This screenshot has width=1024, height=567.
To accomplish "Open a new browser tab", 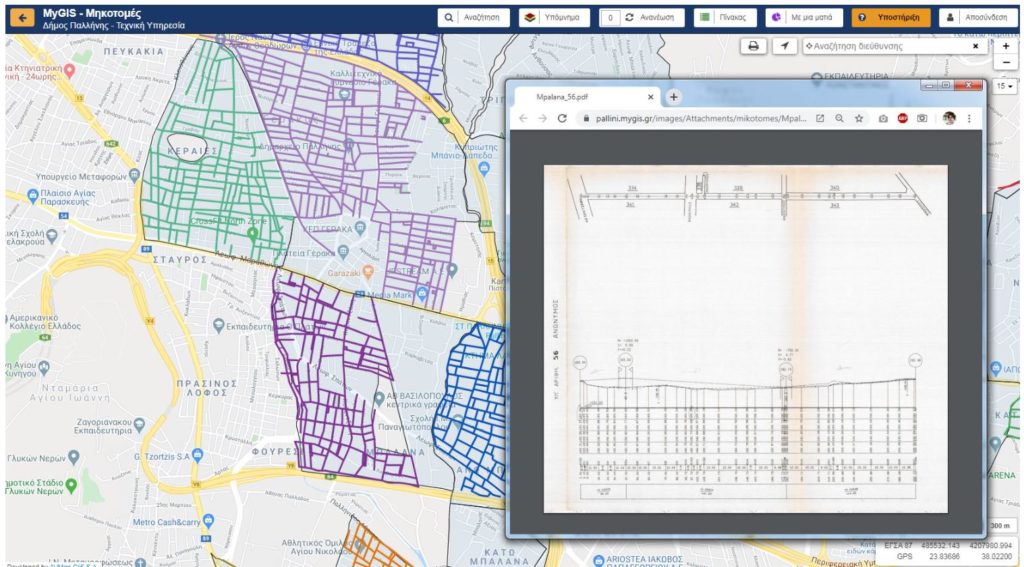I will [x=674, y=97].
